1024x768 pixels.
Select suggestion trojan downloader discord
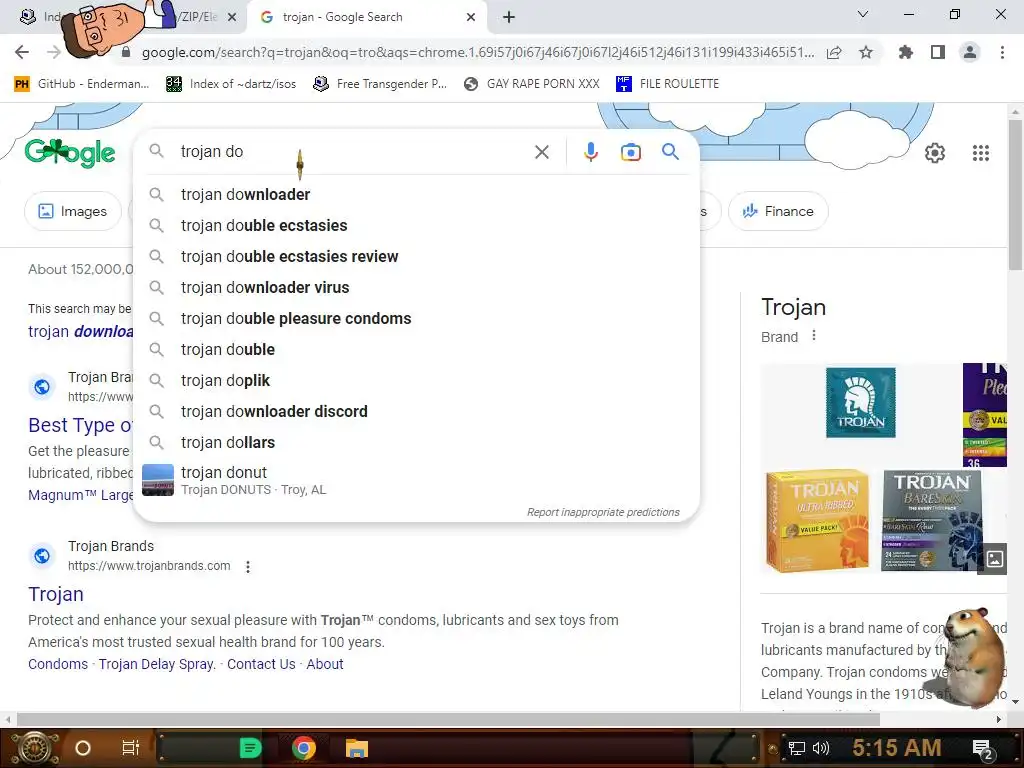[416, 411]
